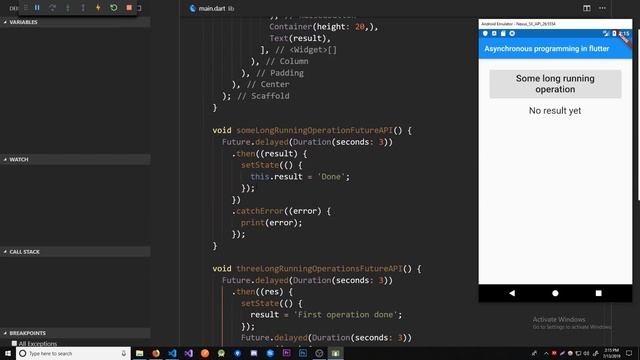Open Photoshop taskbar icon

tap(303, 353)
